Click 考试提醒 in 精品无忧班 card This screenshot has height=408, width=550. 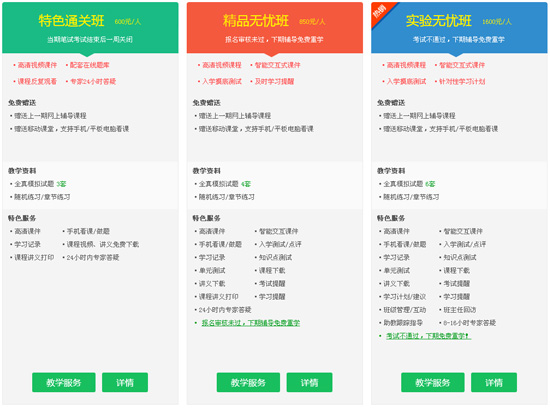(x=272, y=283)
